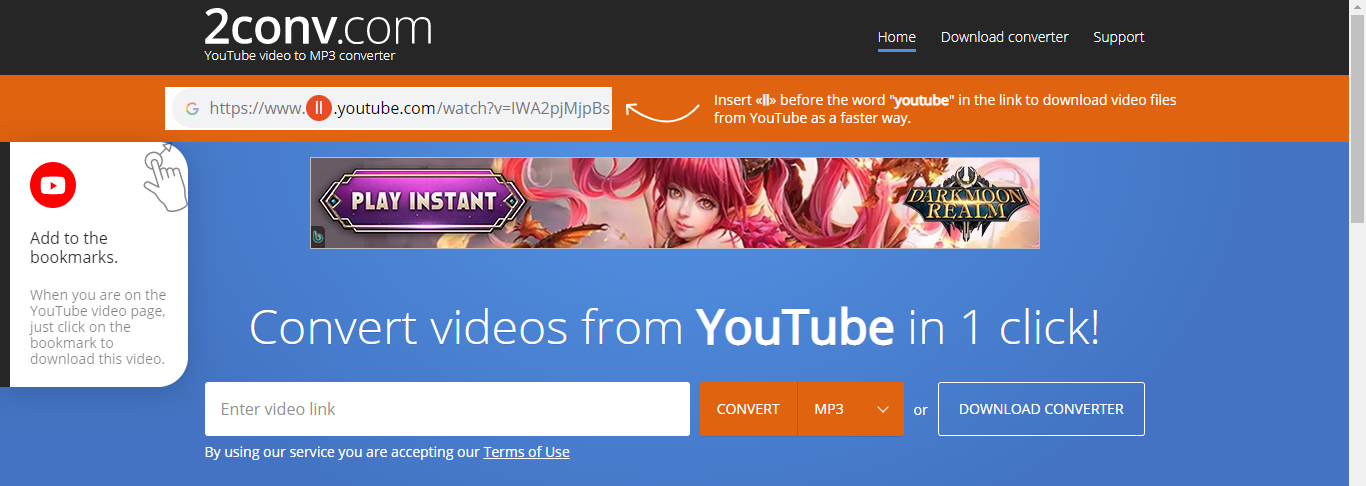Click the Insert ll before youtube instruction text
This screenshot has height=486, width=1366.
click(x=945, y=109)
